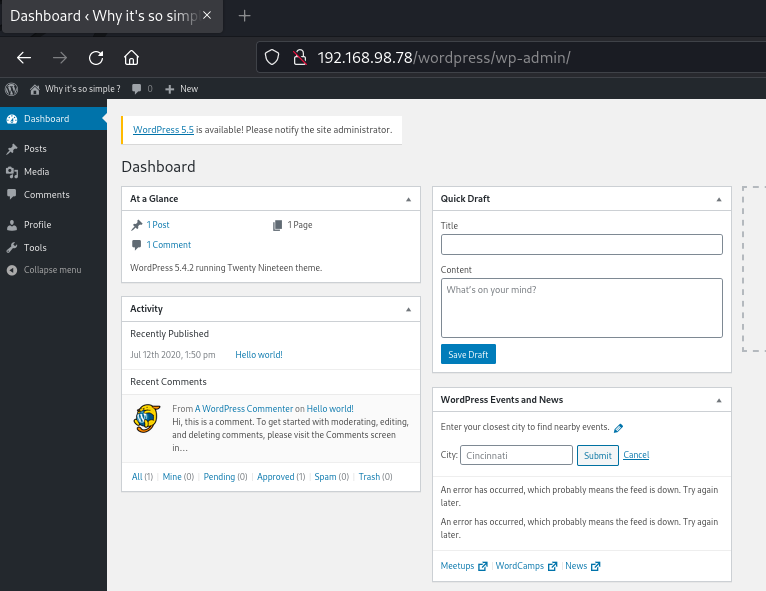The height and width of the screenshot is (591, 766).
Task: Click the bubble icon beside 1 Comment
Action: [137, 245]
